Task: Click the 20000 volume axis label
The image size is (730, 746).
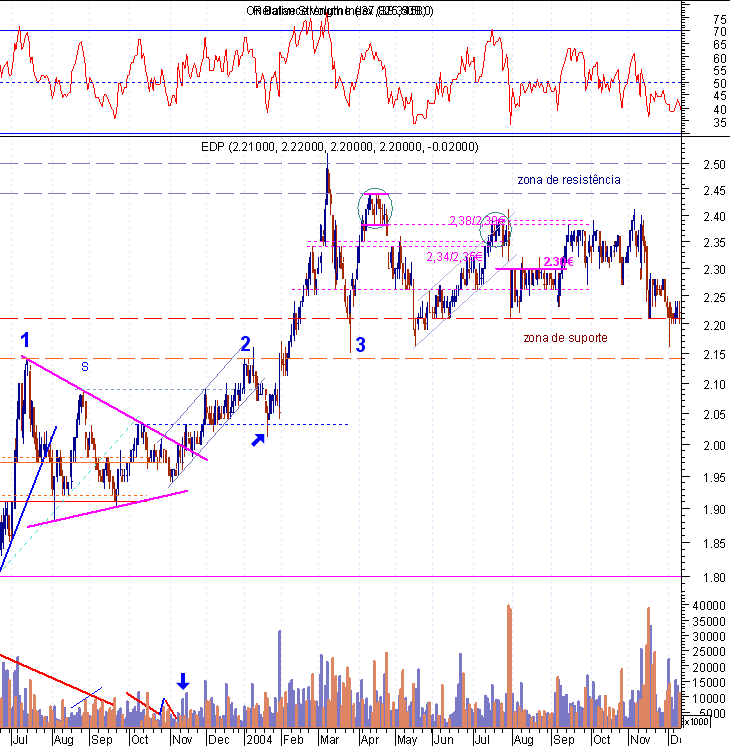Action: point(709,667)
